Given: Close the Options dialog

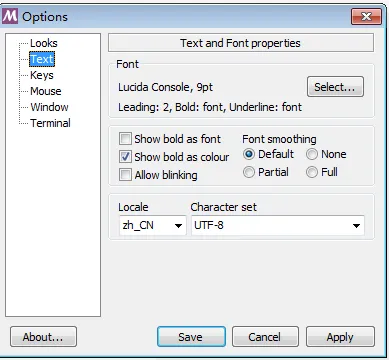Looking at the screenshot, I should click(366, 16).
